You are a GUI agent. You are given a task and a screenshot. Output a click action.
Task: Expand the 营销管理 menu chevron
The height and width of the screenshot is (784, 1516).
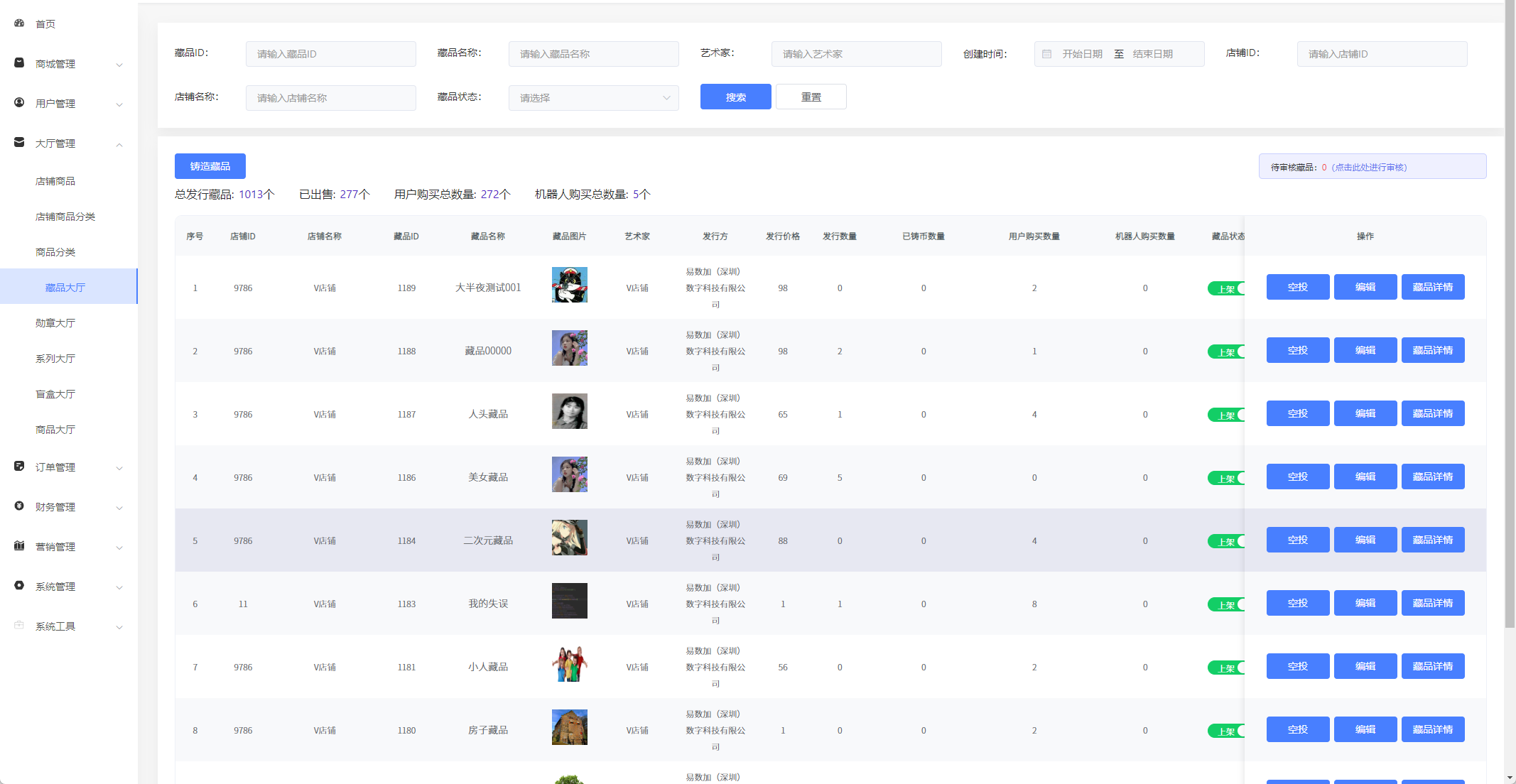pyautogui.click(x=119, y=548)
